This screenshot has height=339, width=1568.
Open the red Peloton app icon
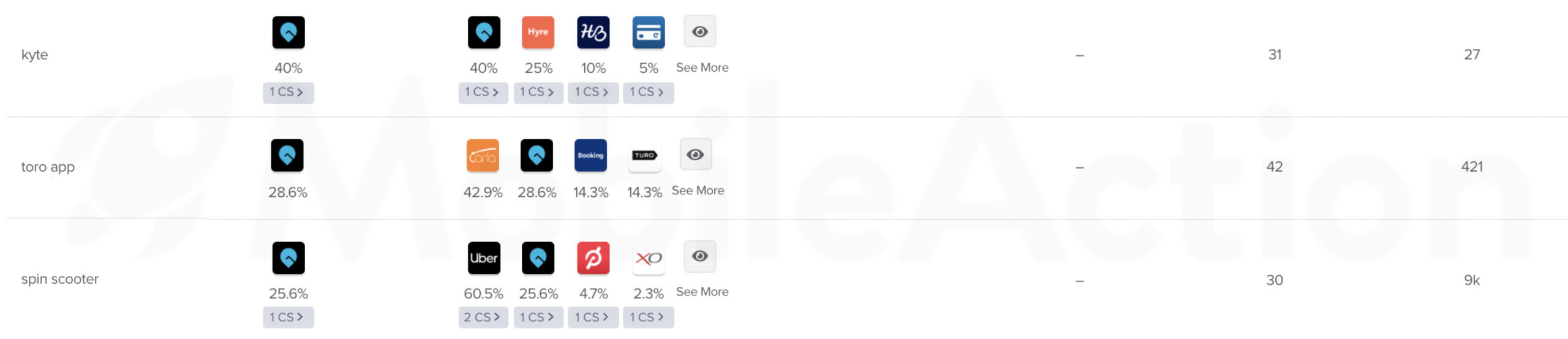pyautogui.click(x=593, y=258)
